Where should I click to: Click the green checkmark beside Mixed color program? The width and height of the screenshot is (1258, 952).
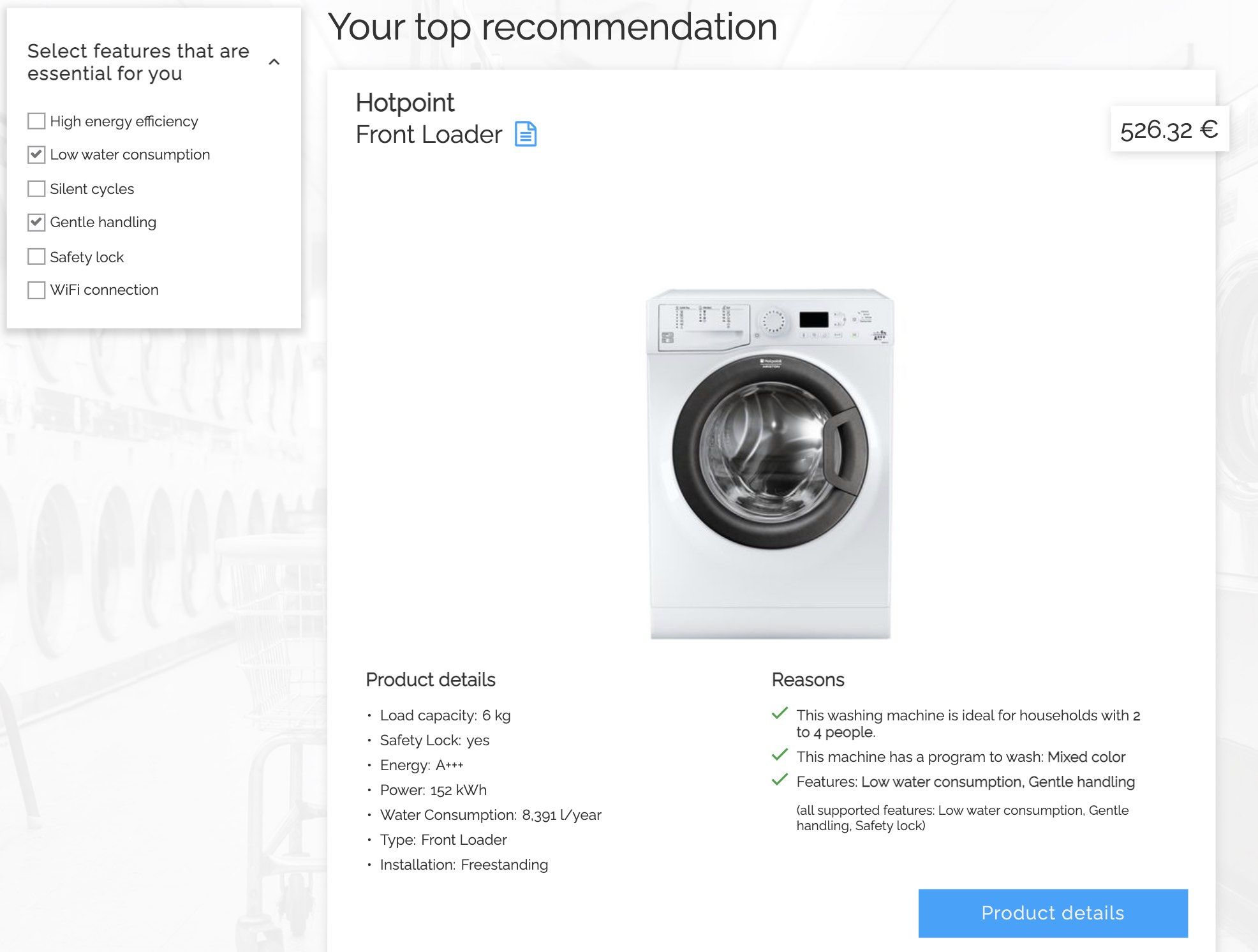(x=780, y=755)
